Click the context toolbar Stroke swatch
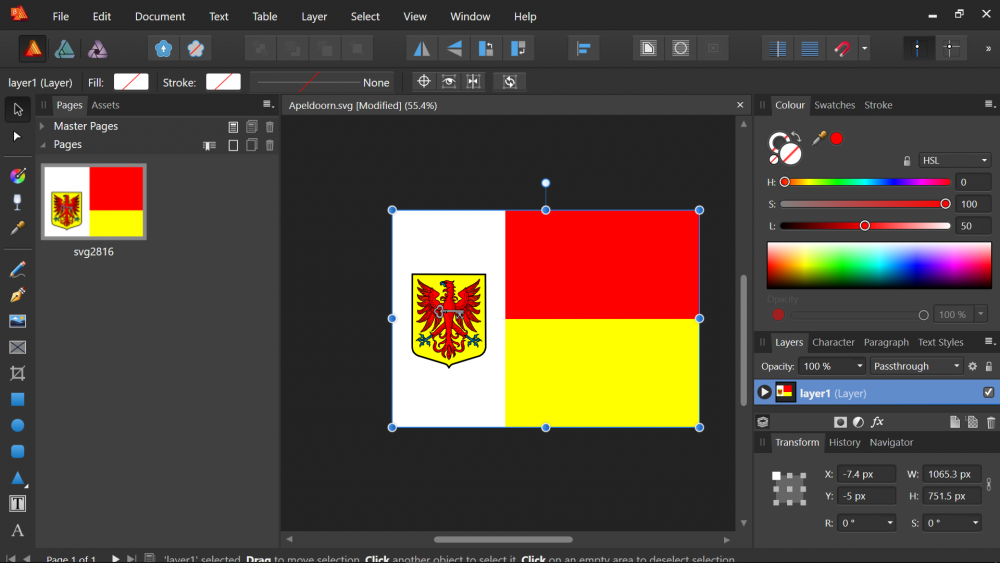 [x=223, y=82]
